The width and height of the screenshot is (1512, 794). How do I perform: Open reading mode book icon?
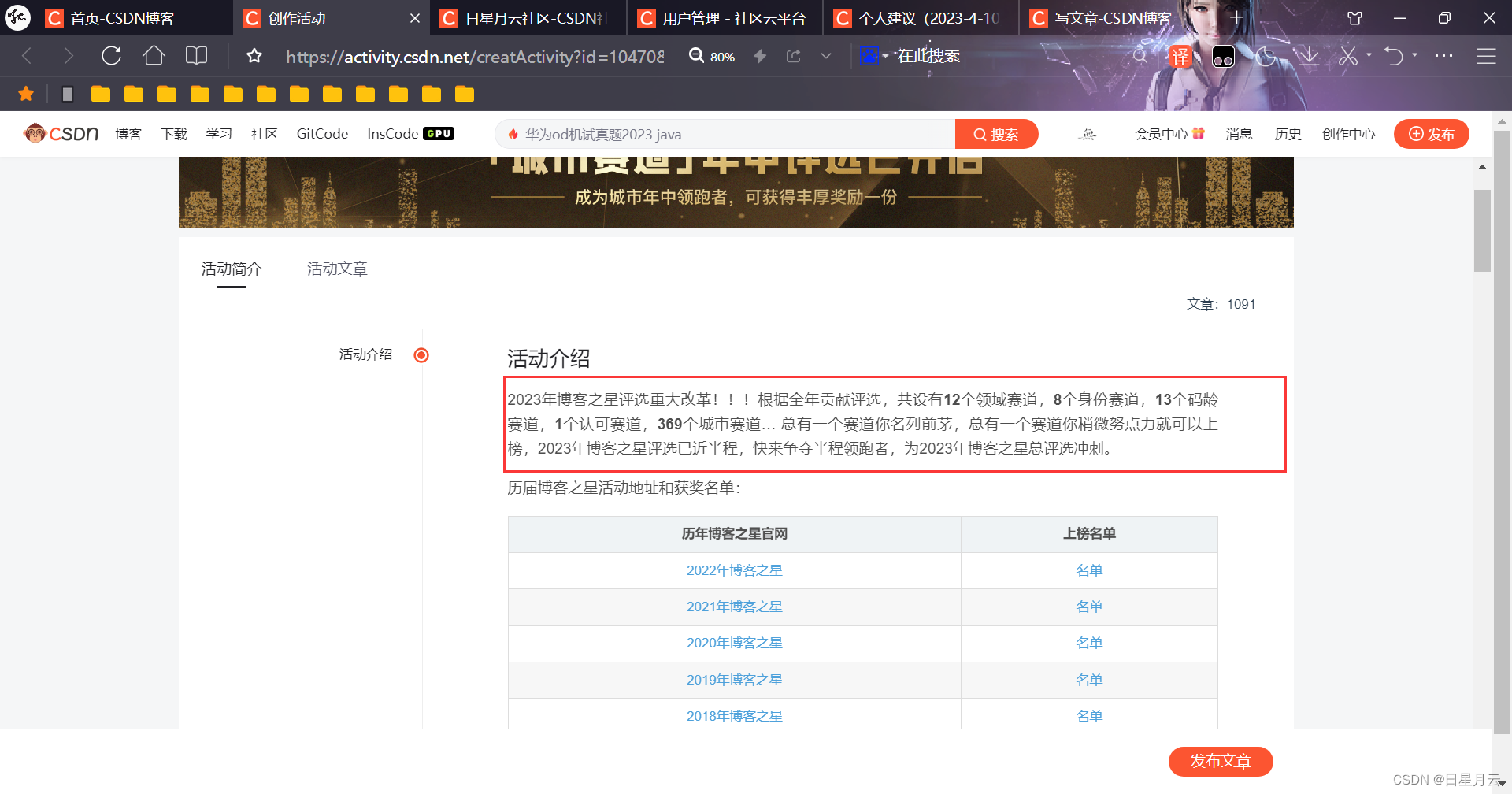pos(196,56)
